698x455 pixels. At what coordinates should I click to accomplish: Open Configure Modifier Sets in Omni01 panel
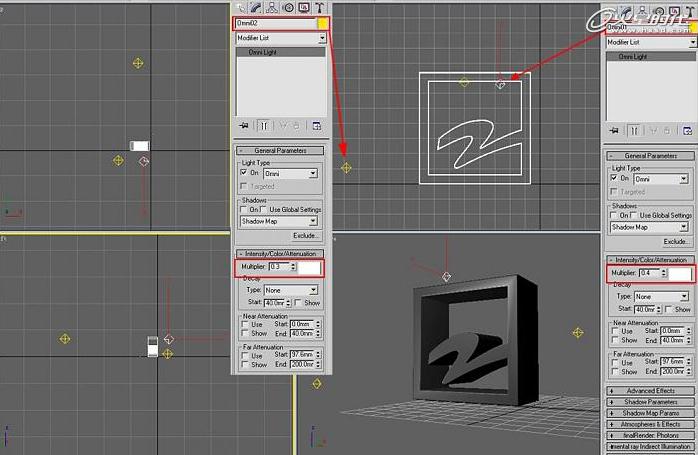(x=687, y=131)
